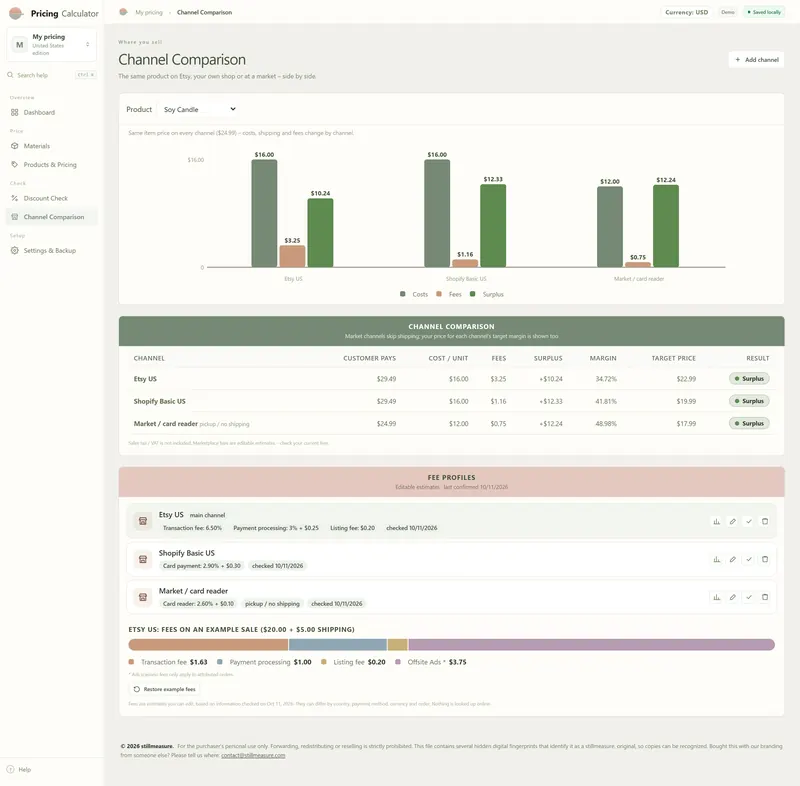Click the Shopify target price $19.99
800x786 pixels.
[x=686, y=401]
